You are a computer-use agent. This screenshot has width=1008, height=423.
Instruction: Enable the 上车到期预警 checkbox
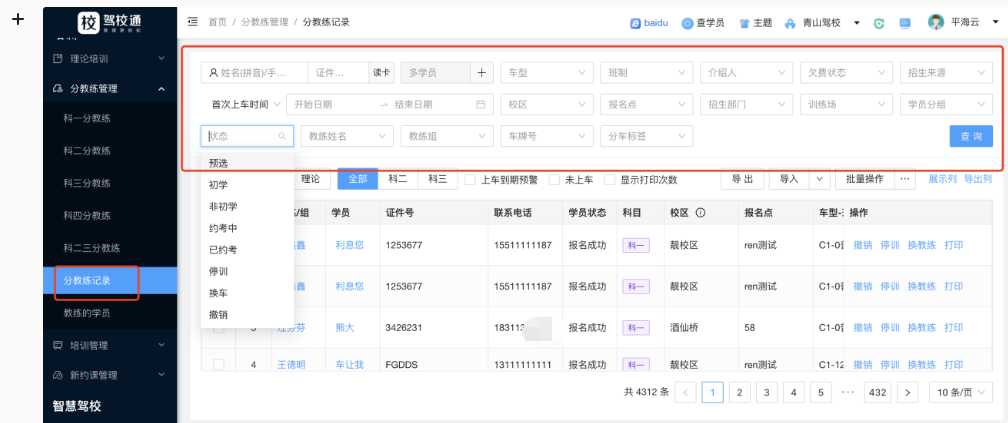[471, 180]
